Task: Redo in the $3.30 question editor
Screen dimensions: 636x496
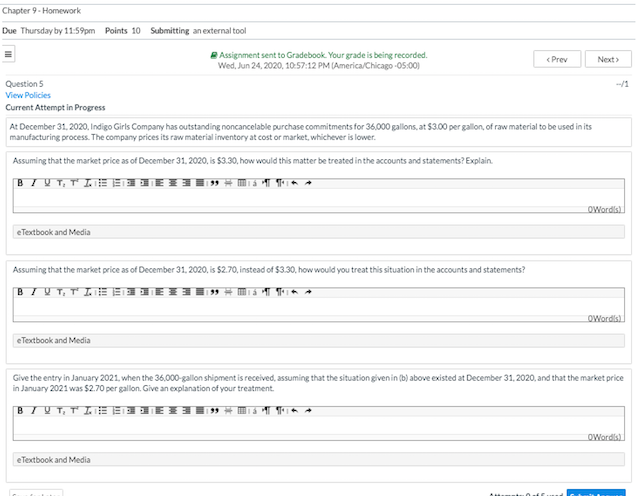Action: 308,183
